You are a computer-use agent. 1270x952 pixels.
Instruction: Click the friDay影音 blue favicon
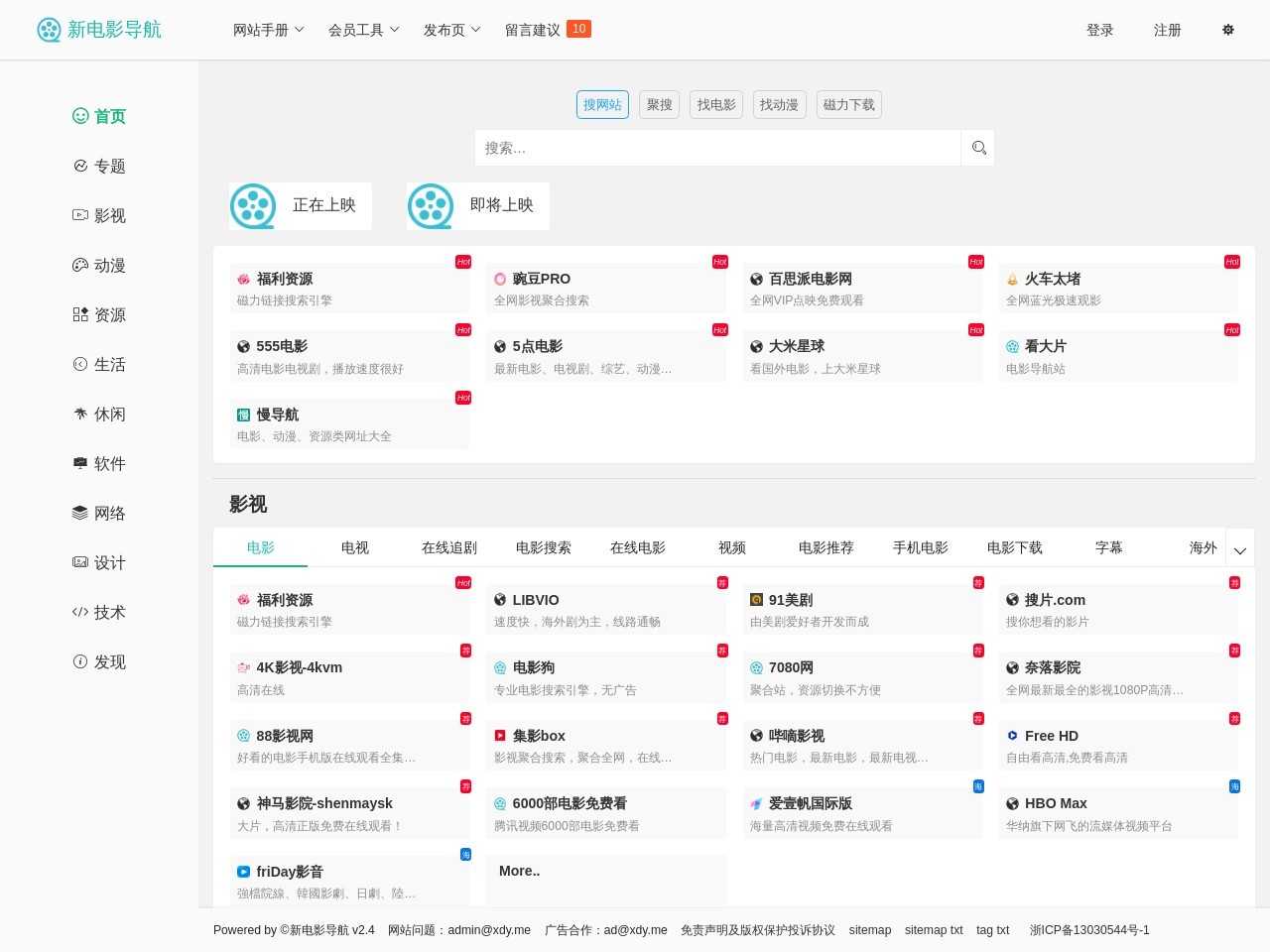tap(243, 872)
